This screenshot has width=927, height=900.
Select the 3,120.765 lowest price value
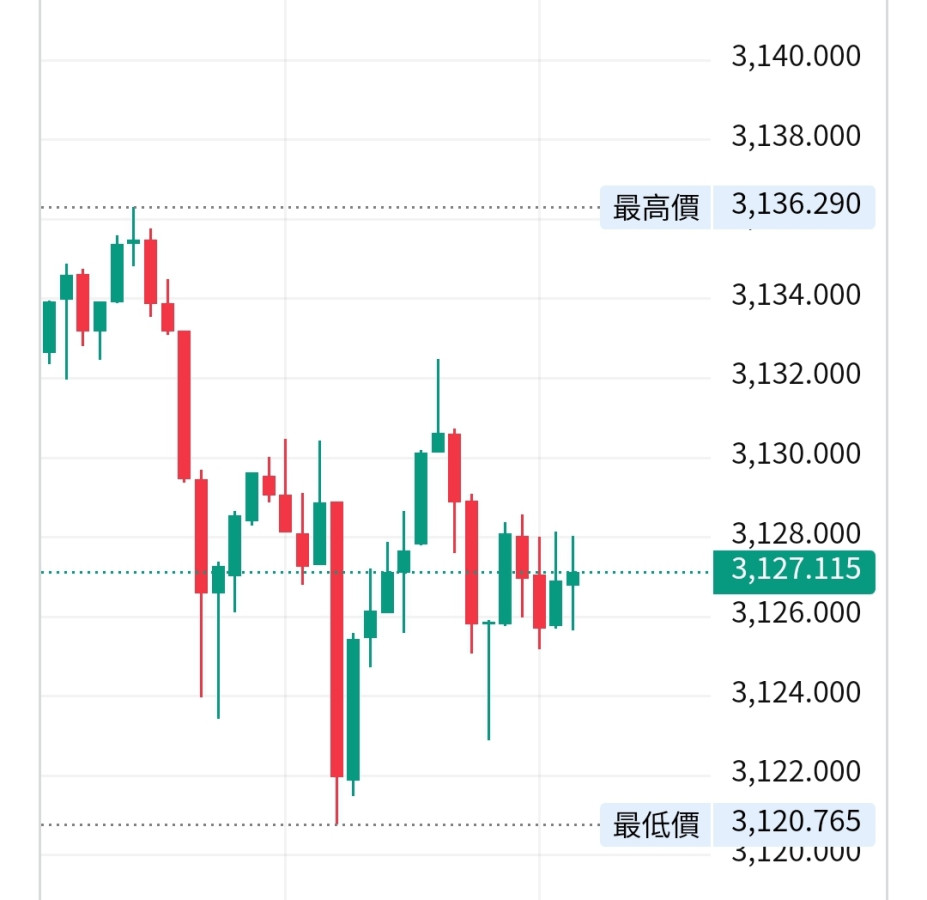[795, 822]
